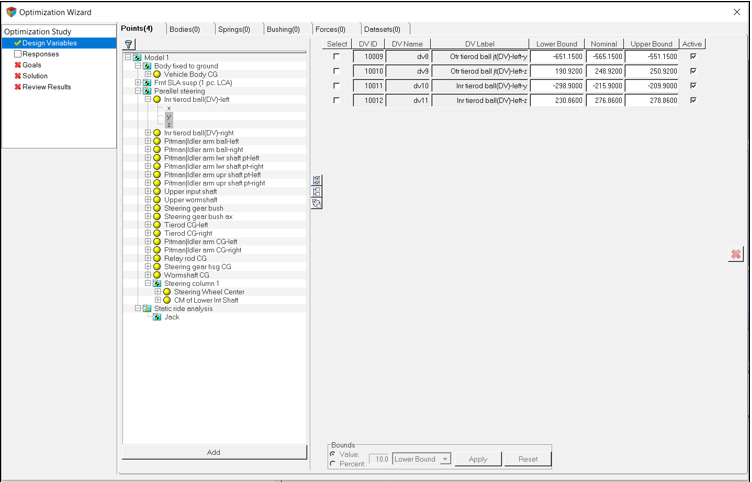Click the Upper Bound field for dv10
752x482 pixels.
click(651, 86)
